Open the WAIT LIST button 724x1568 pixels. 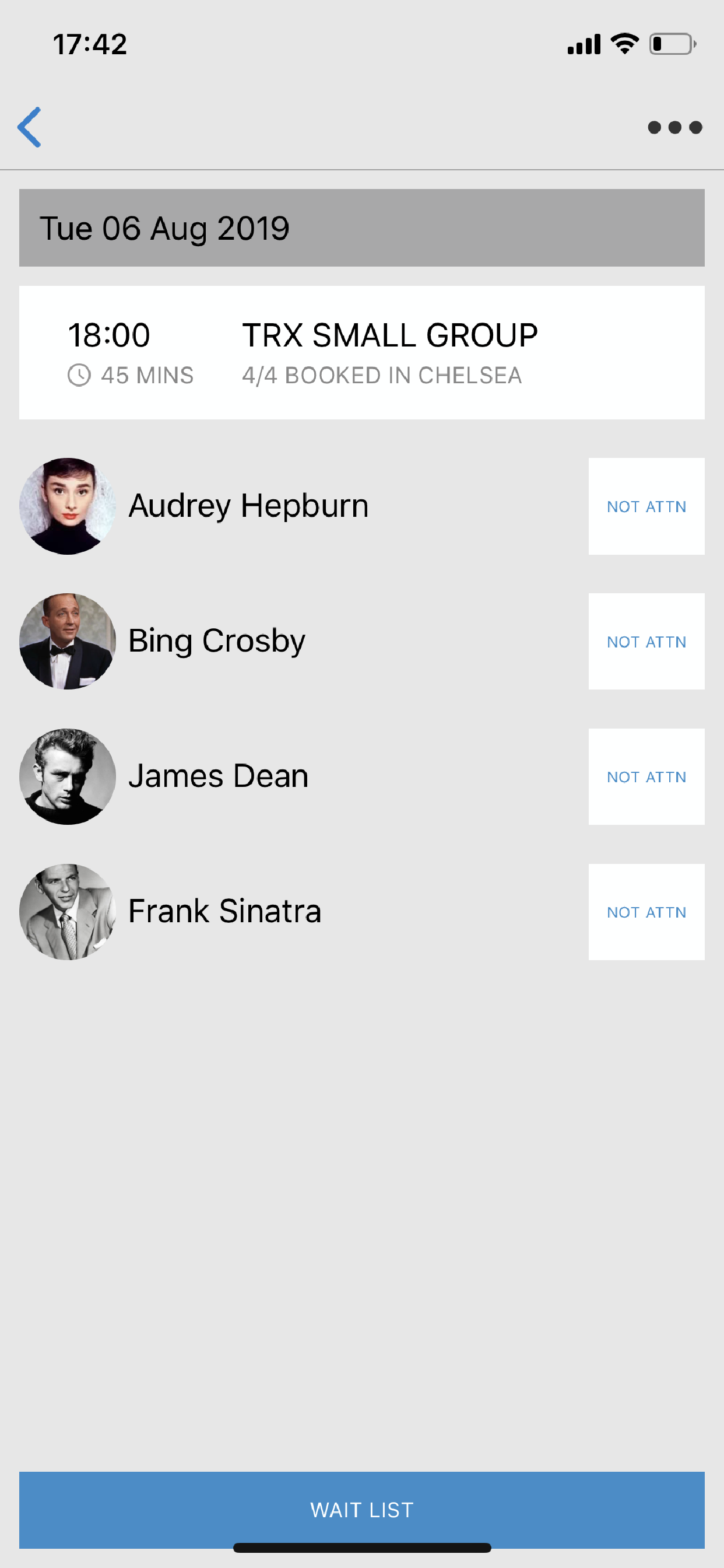tap(362, 1510)
